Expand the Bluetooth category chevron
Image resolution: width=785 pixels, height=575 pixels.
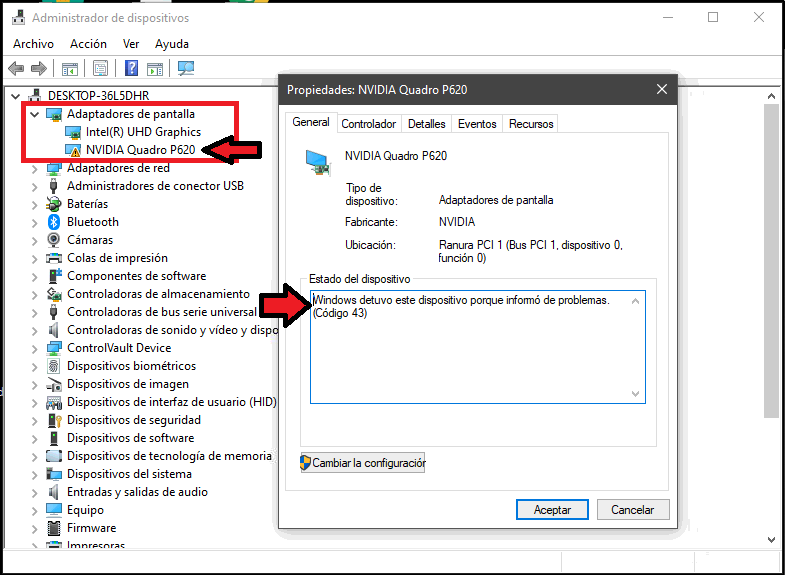35,223
